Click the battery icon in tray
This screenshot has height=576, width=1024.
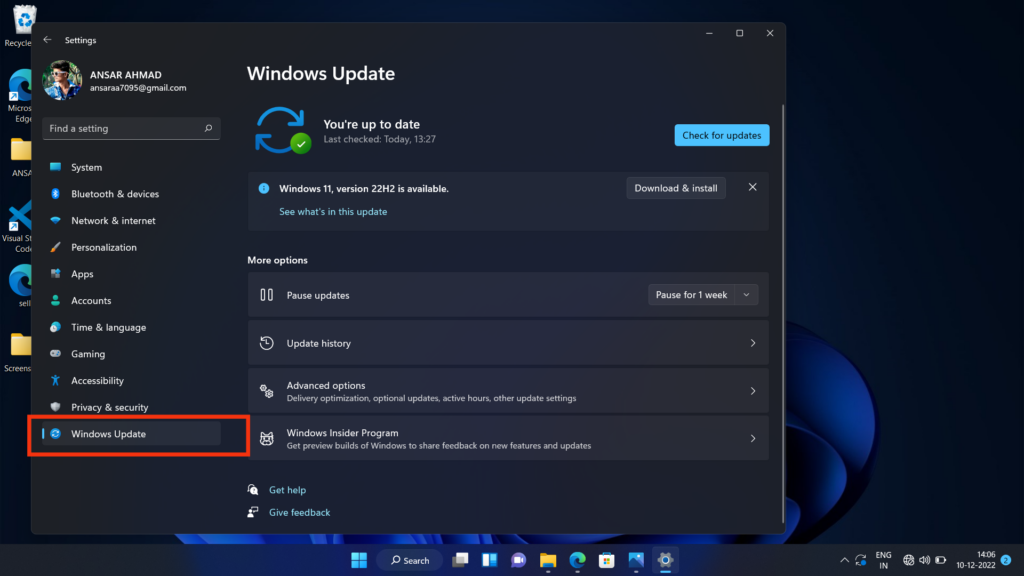[x=941, y=560]
